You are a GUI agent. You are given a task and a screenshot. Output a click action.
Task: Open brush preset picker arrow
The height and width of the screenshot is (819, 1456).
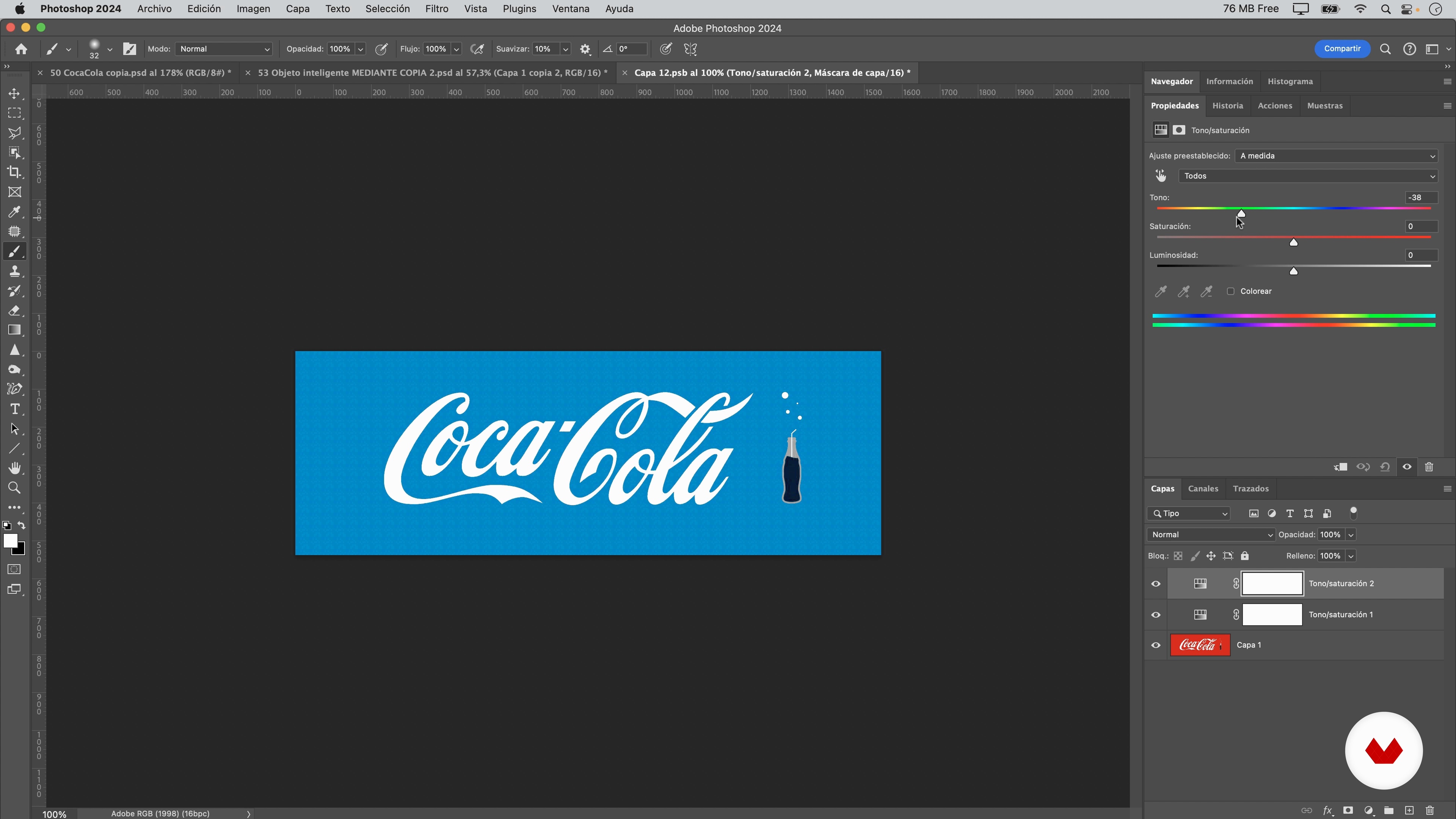point(110,49)
